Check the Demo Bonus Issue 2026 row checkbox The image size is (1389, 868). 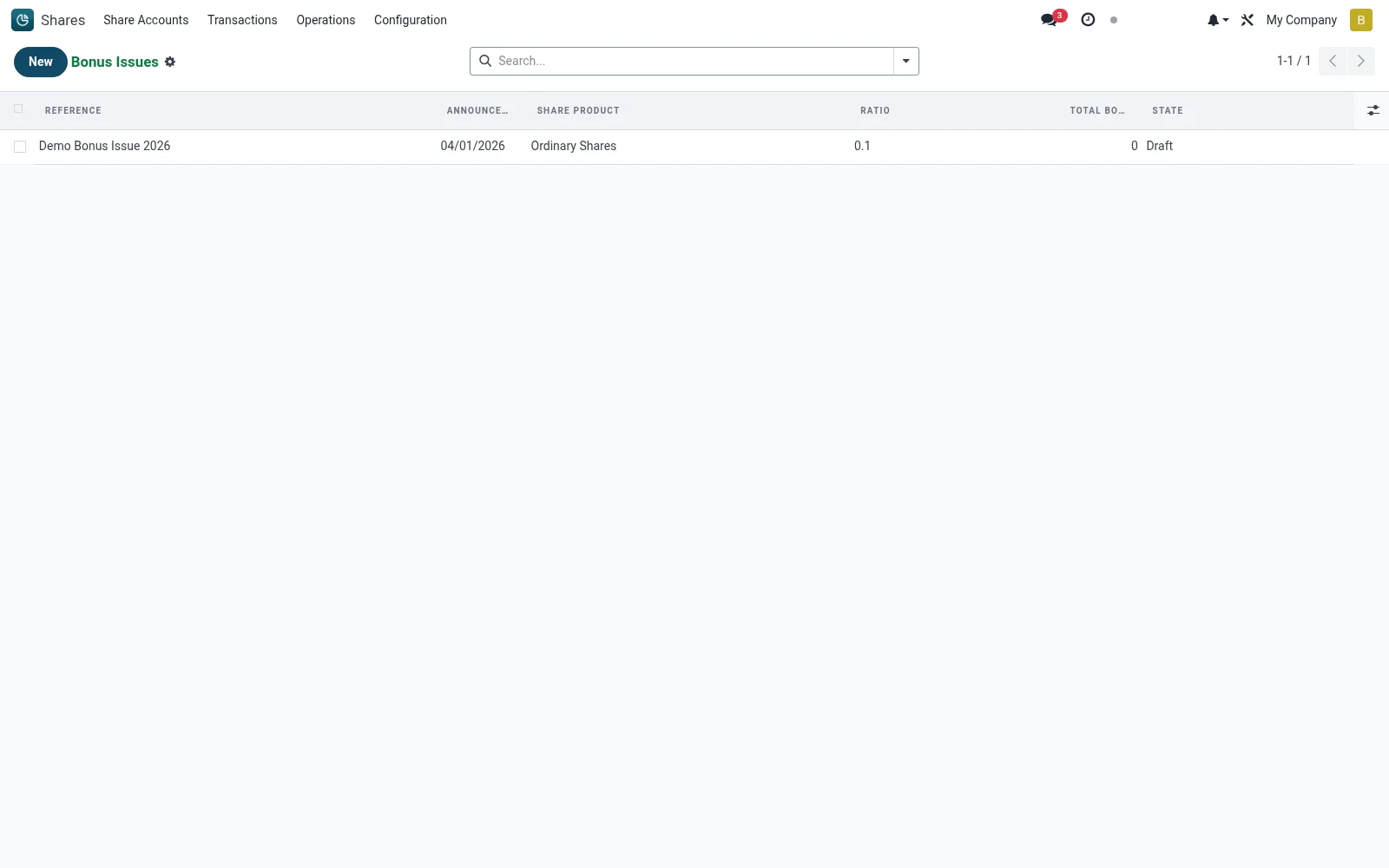coord(20,147)
